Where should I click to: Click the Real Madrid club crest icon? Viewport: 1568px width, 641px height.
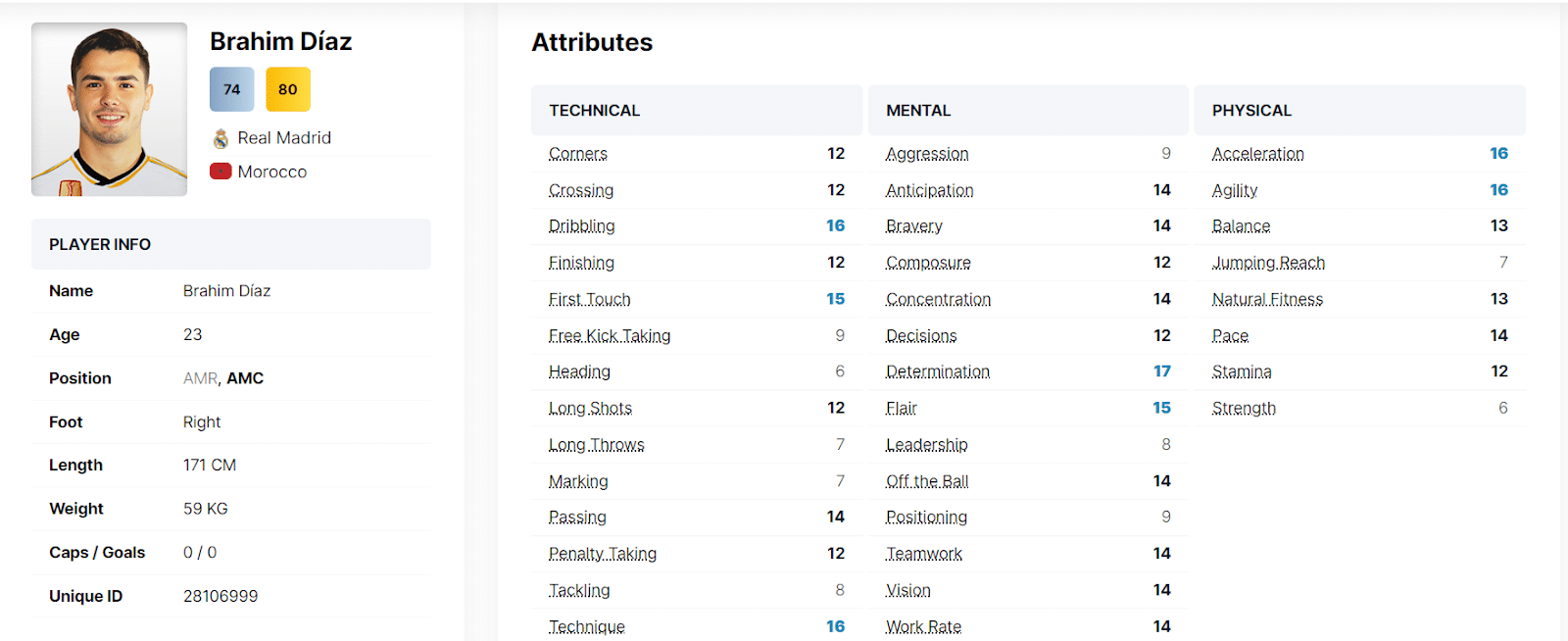click(x=220, y=138)
